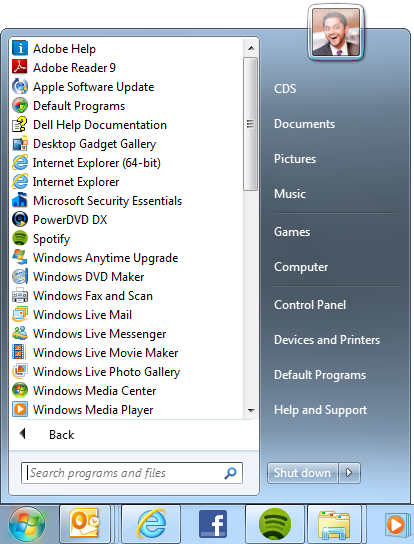Open PowerDVD DX icon in the list
The image size is (414, 544).
[20, 220]
